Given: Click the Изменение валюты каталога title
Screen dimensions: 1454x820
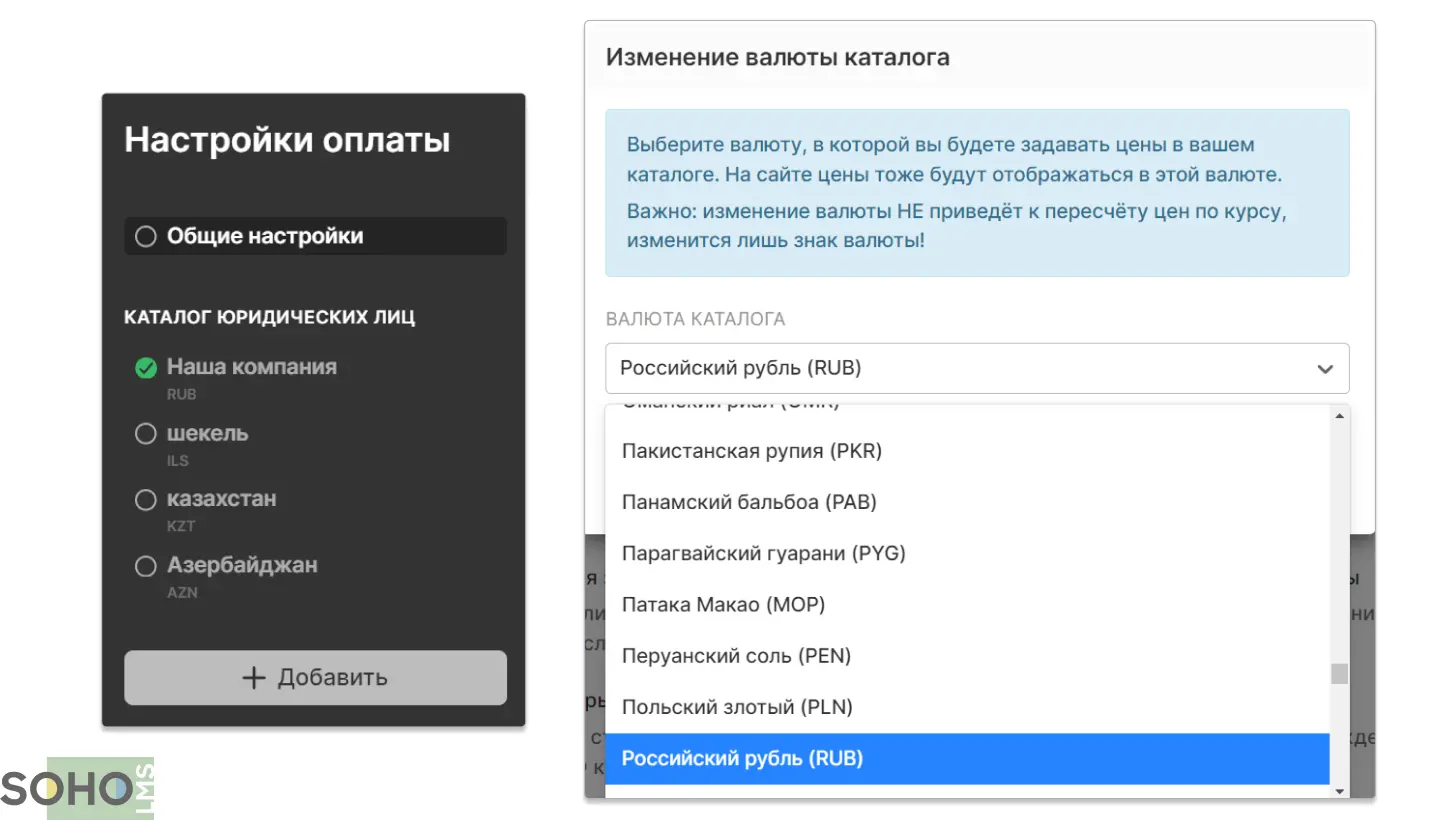Looking at the screenshot, I should point(778,57).
